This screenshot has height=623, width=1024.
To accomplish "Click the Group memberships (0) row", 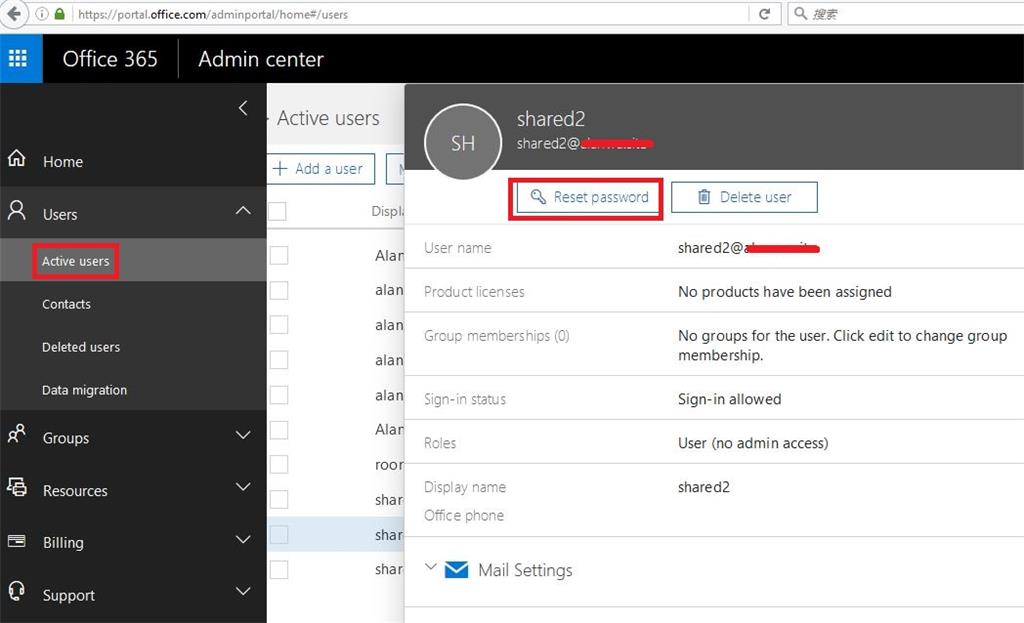I will click(x=714, y=345).
